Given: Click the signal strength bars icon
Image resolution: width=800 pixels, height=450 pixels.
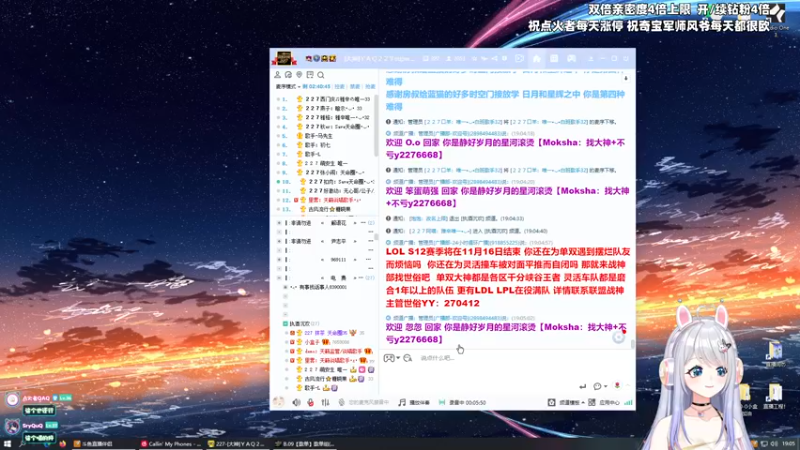Looking at the screenshot, I should [628, 403].
